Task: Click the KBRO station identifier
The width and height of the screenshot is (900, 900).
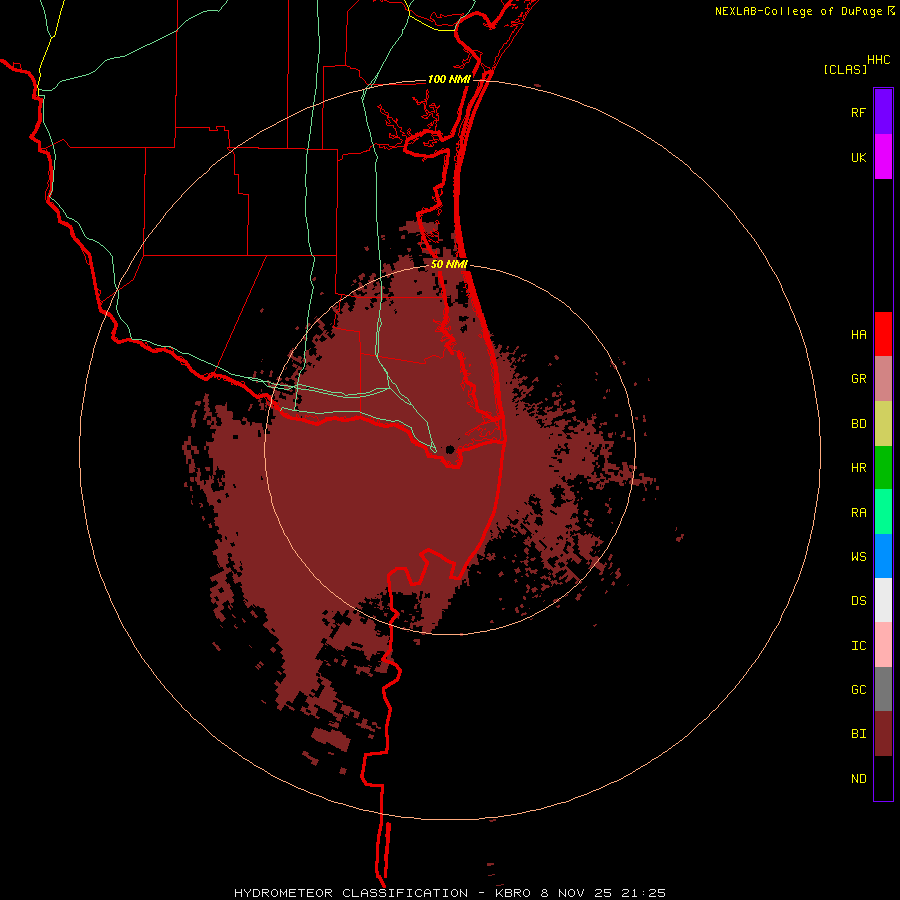Action: pos(514,893)
